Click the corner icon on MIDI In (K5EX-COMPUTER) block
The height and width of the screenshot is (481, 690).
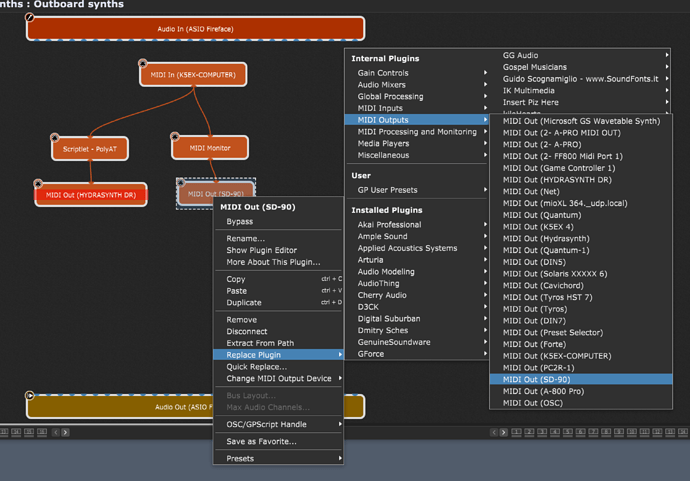[143, 63]
